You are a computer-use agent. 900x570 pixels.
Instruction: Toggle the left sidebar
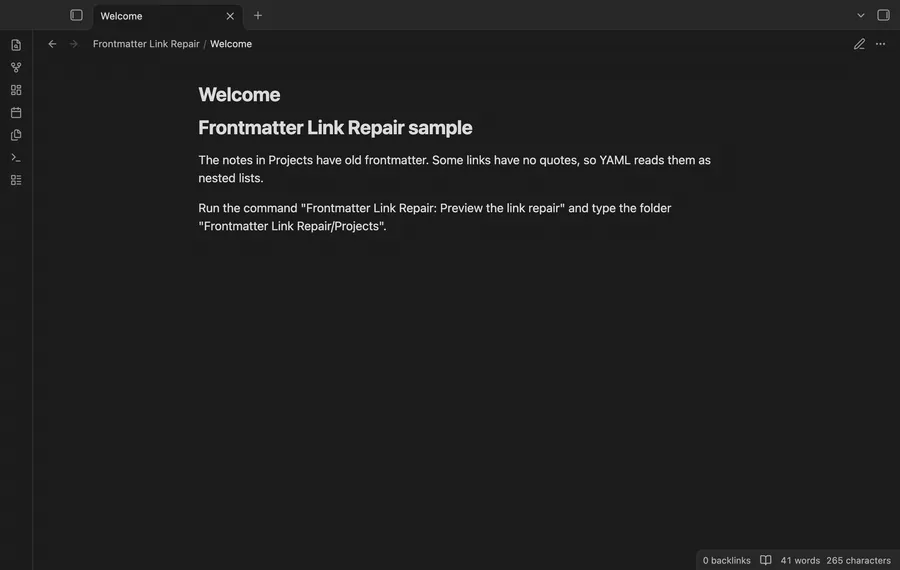pyautogui.click(x=76, y=15)
